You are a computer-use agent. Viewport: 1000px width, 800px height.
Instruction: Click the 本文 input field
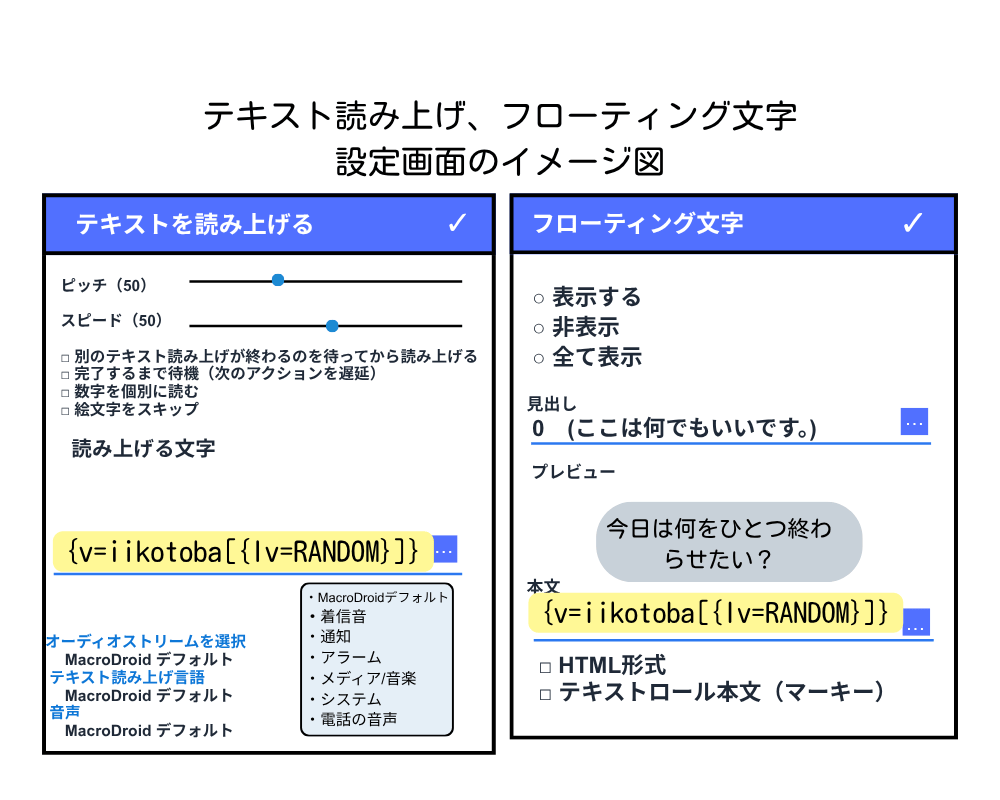pos(716,614)
